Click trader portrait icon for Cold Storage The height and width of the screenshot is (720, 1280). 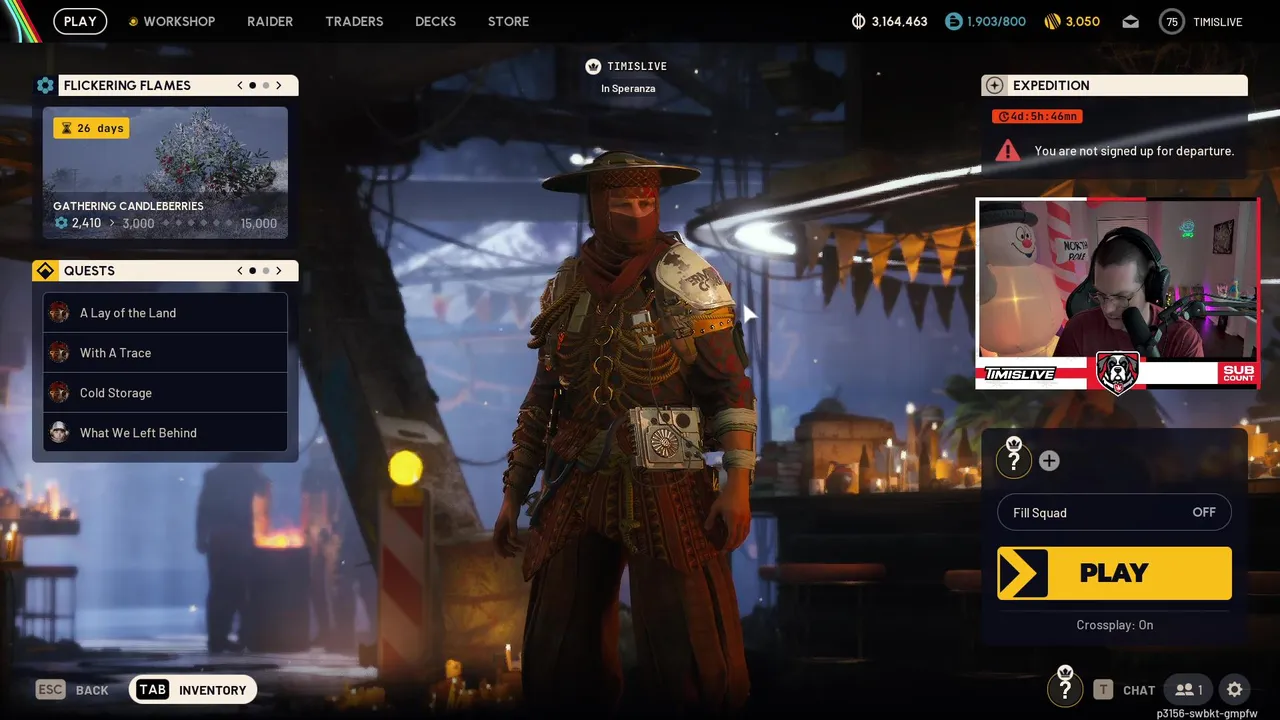(59, 393)
